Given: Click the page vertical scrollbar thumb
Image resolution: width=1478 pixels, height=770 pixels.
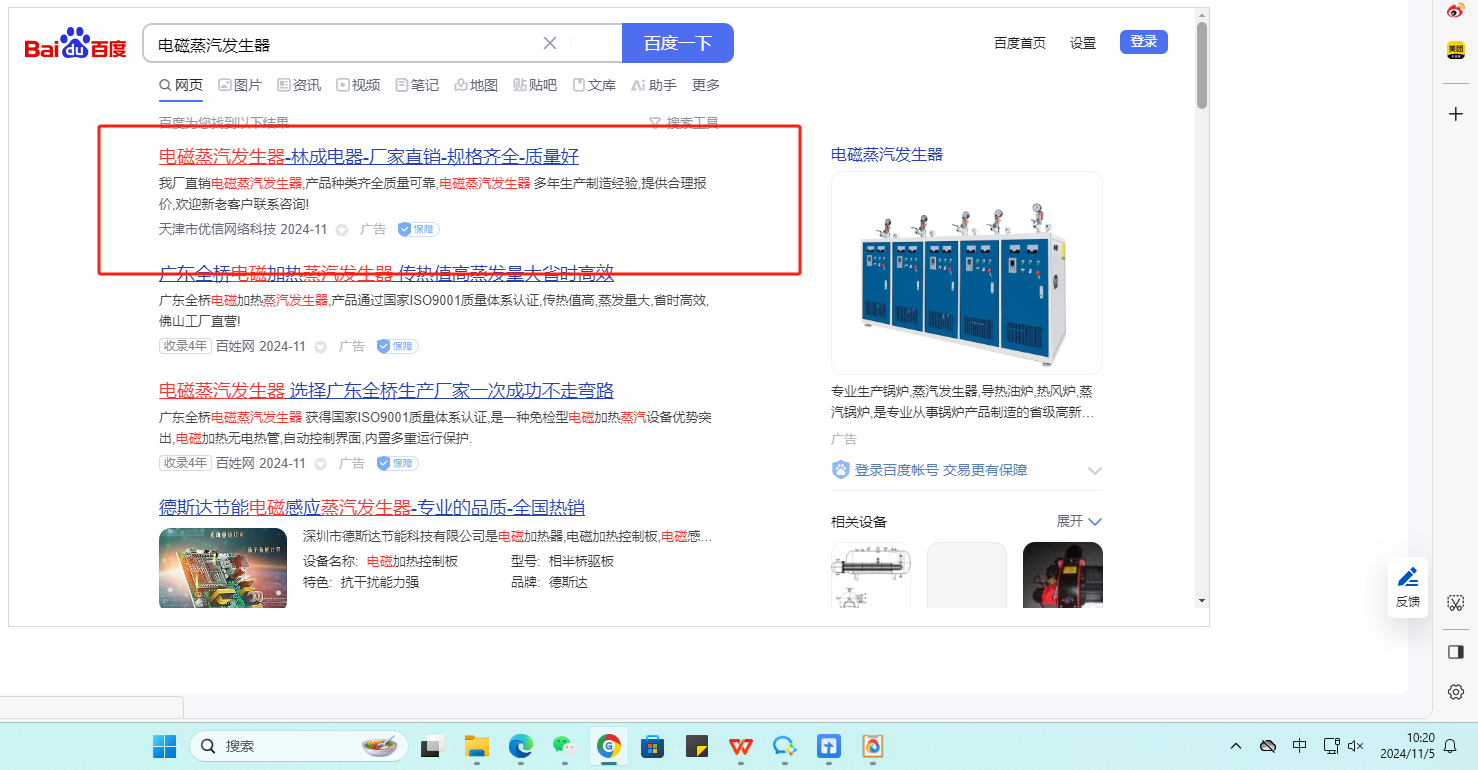Looking at the screenshot, I should 1202,64.
